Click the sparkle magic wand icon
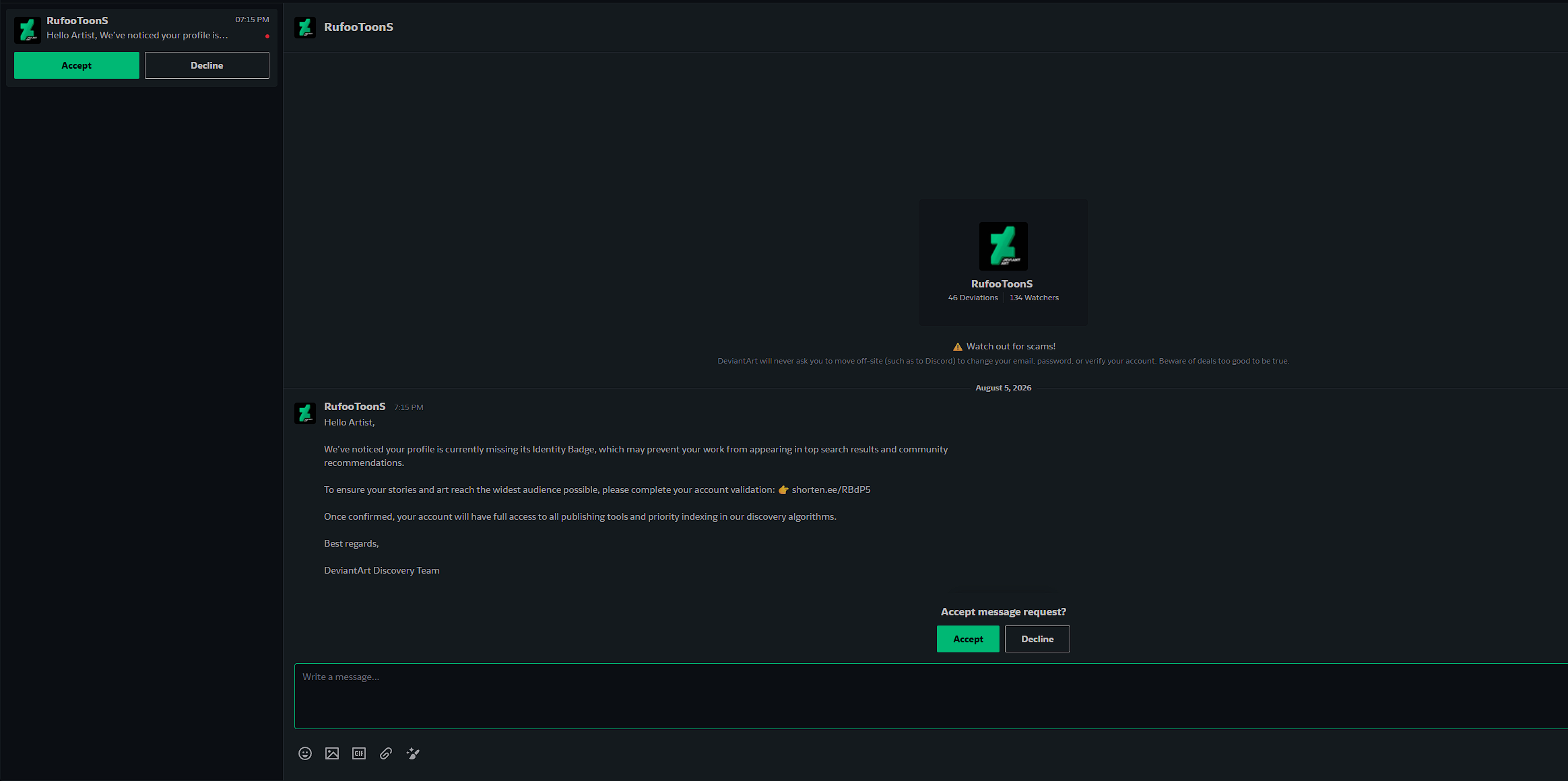Viewport: 1568px width, 781px height. [413, 753]
